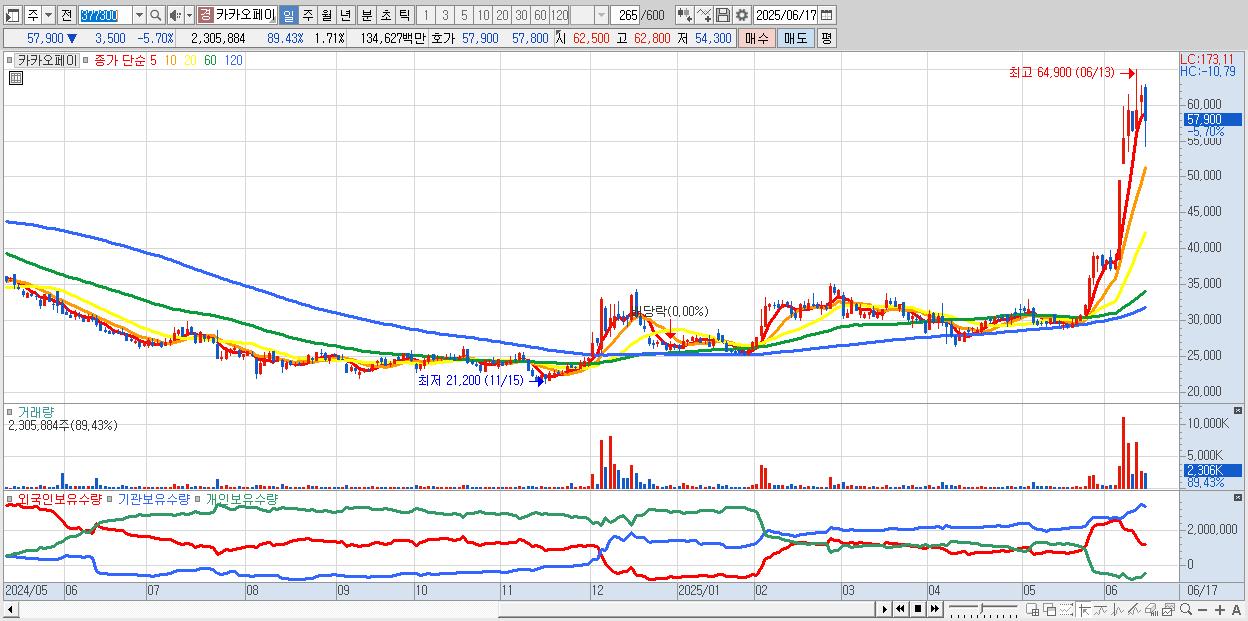Click the add candlestick indicator icon
1248x621 pixels.
(684, 15)
